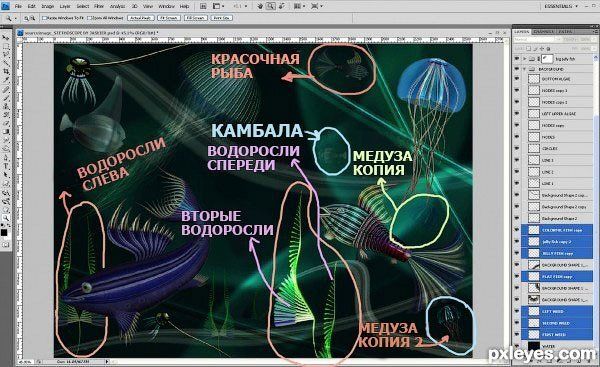Click lock transparent pixels icon
Image resolution: width=600 pixels, height=367 pixels.
528,49
